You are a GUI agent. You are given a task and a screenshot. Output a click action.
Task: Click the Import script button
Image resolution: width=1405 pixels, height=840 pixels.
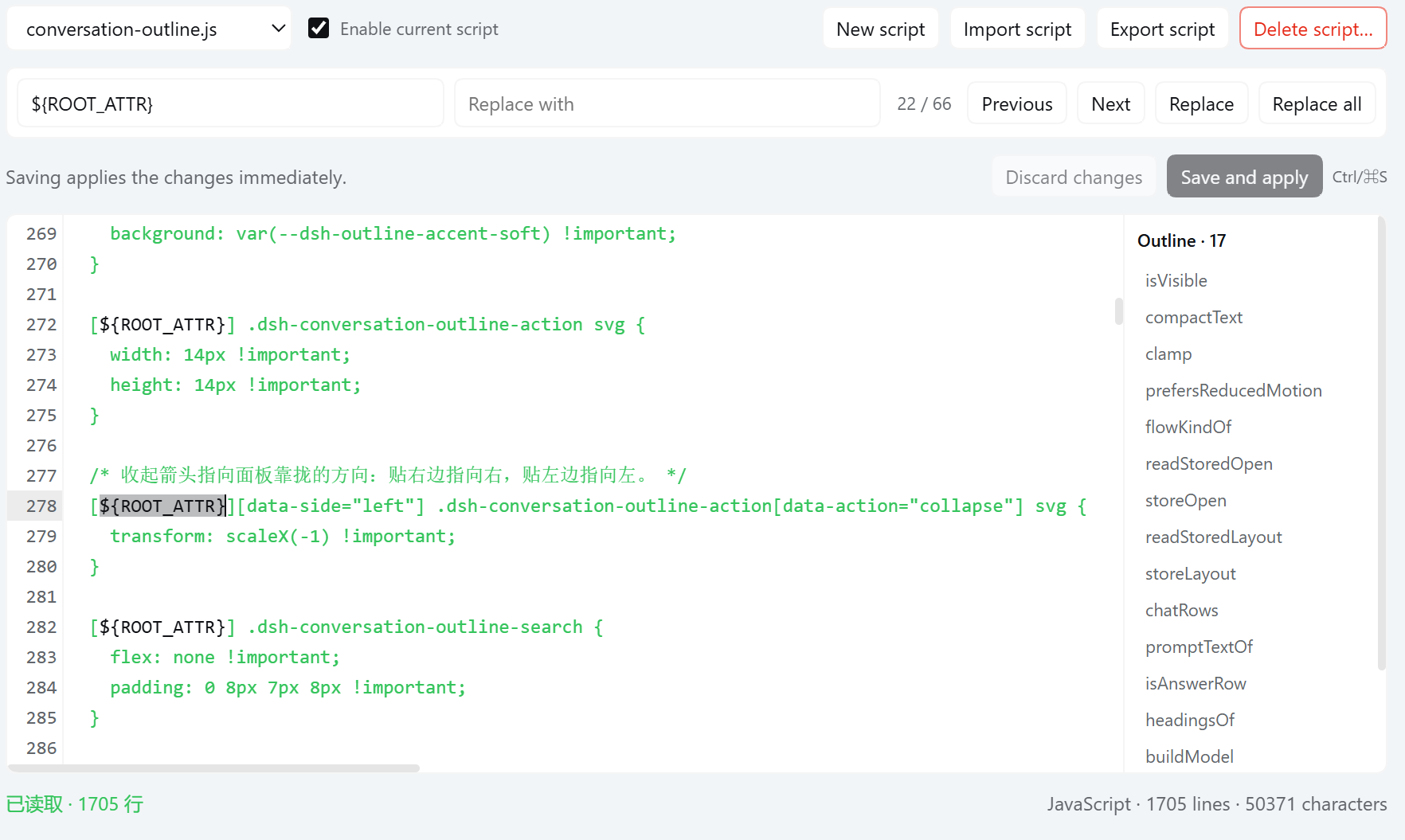tap(1017, 29)
